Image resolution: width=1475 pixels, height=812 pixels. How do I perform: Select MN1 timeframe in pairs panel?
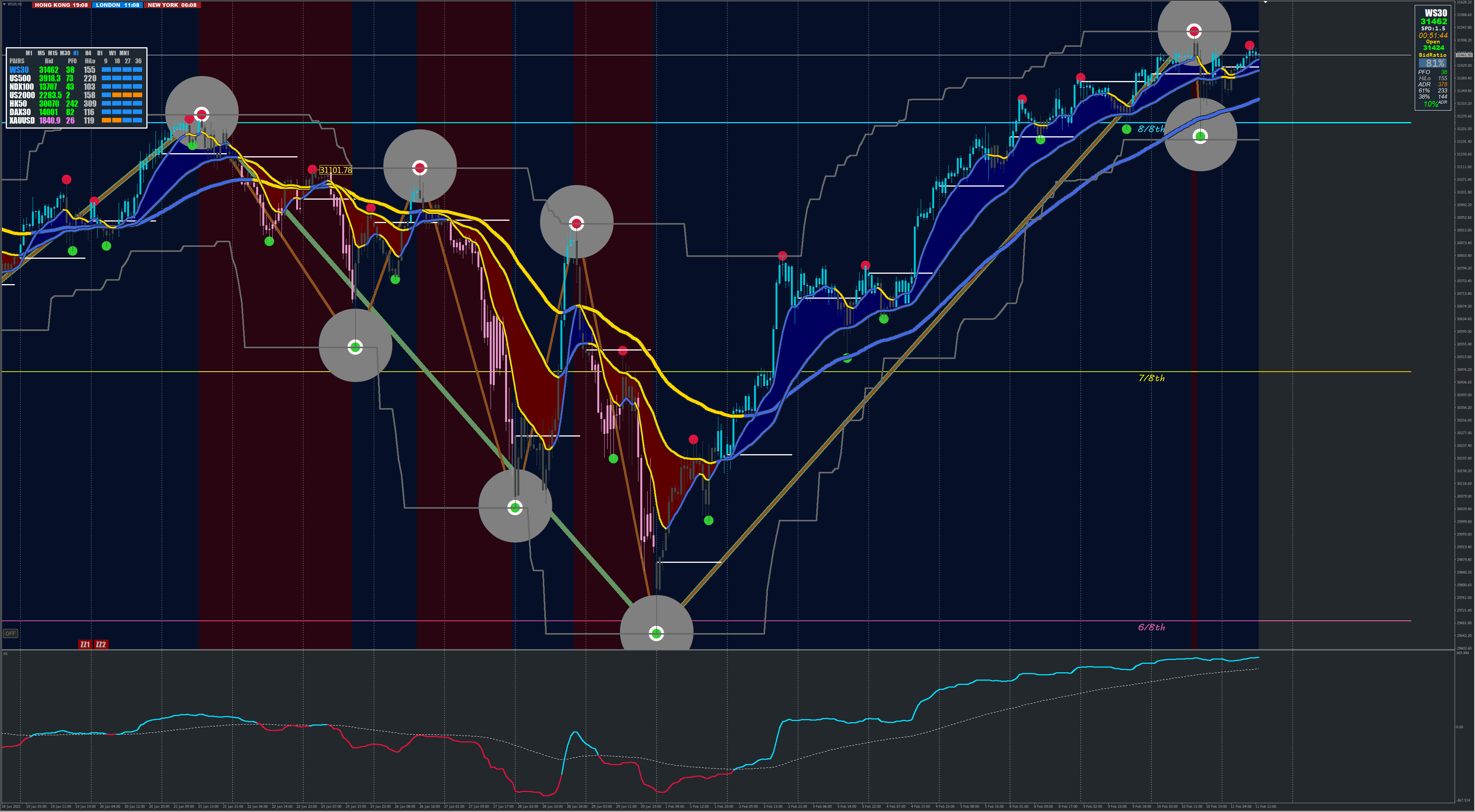click(124, 53)
